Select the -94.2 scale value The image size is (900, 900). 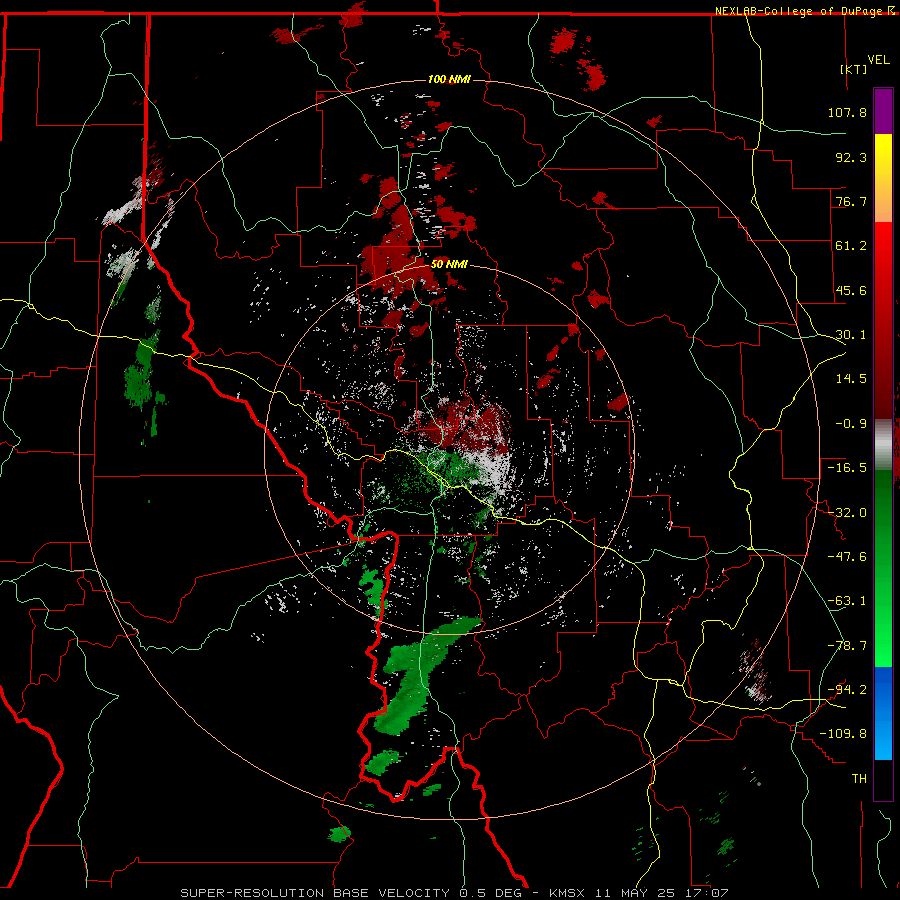[847, 690]
